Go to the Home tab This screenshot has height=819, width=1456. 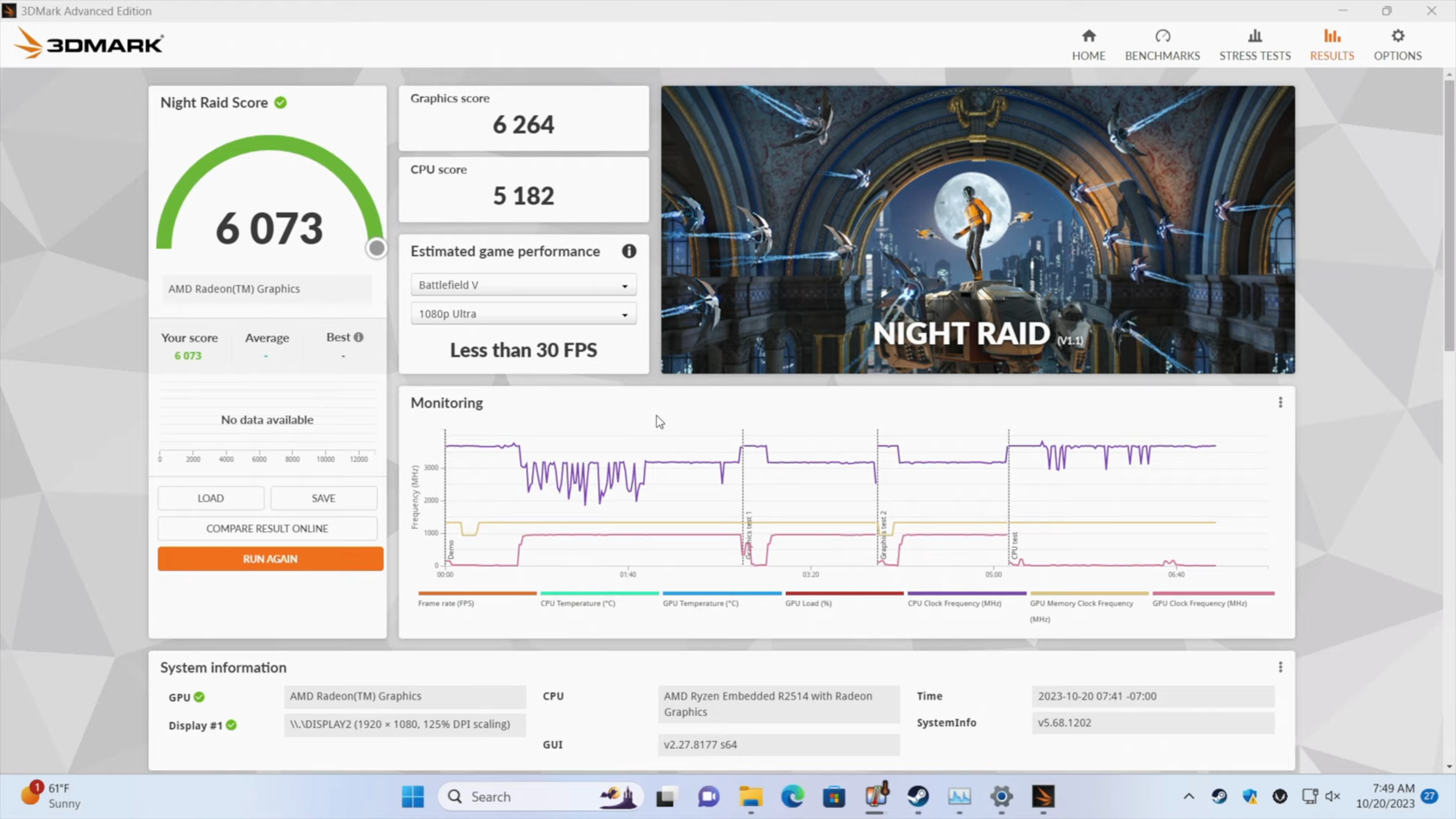[x=1089, y=44]
